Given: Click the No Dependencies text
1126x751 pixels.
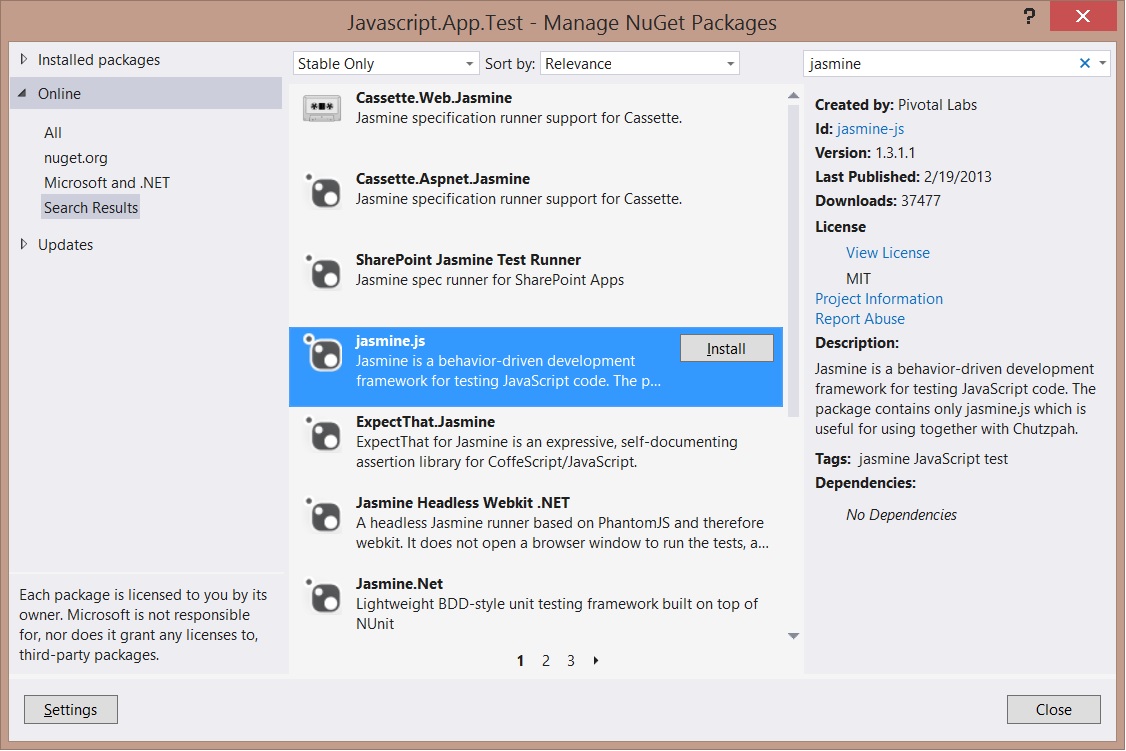Looking at the screenshot, I should point(901,515).
